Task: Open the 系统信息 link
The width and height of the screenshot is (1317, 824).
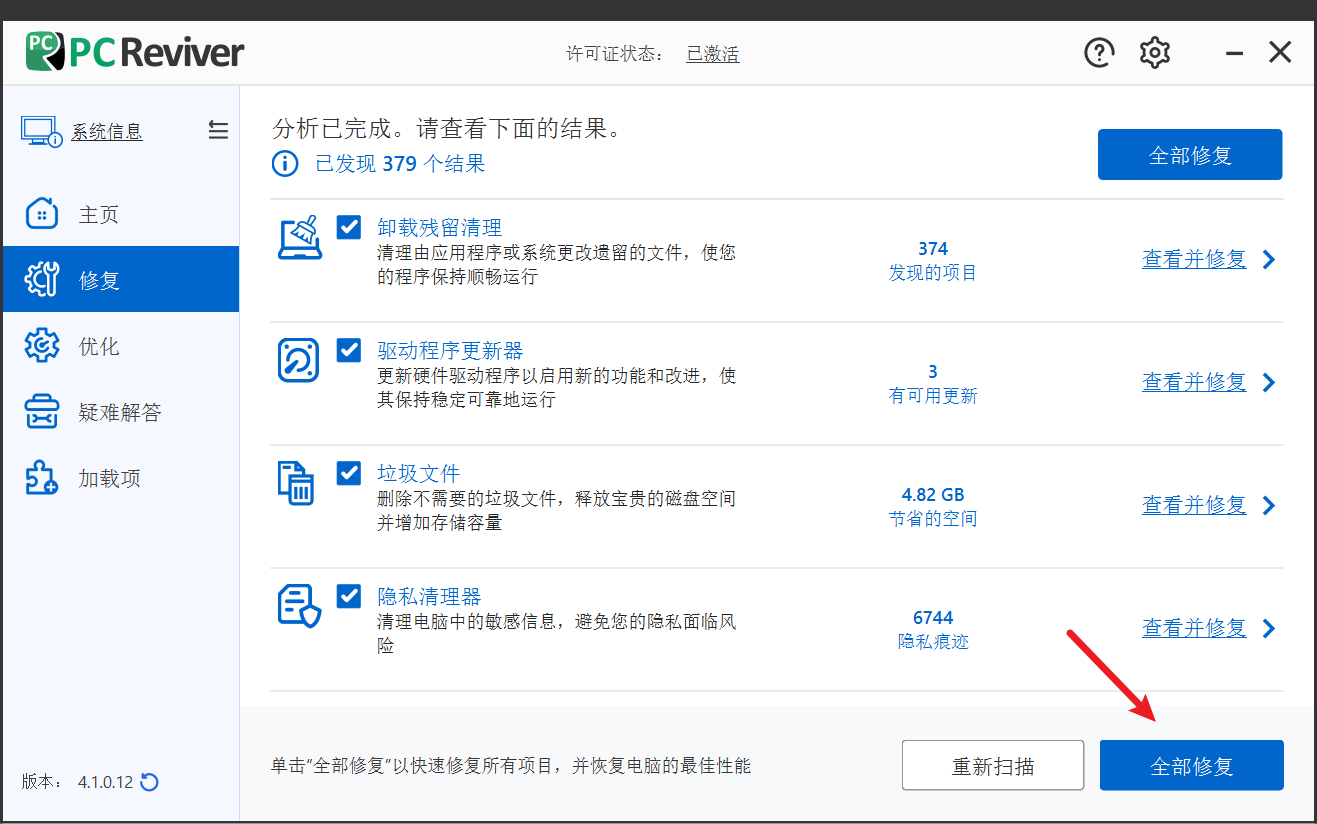Action: tap(107, 131)
